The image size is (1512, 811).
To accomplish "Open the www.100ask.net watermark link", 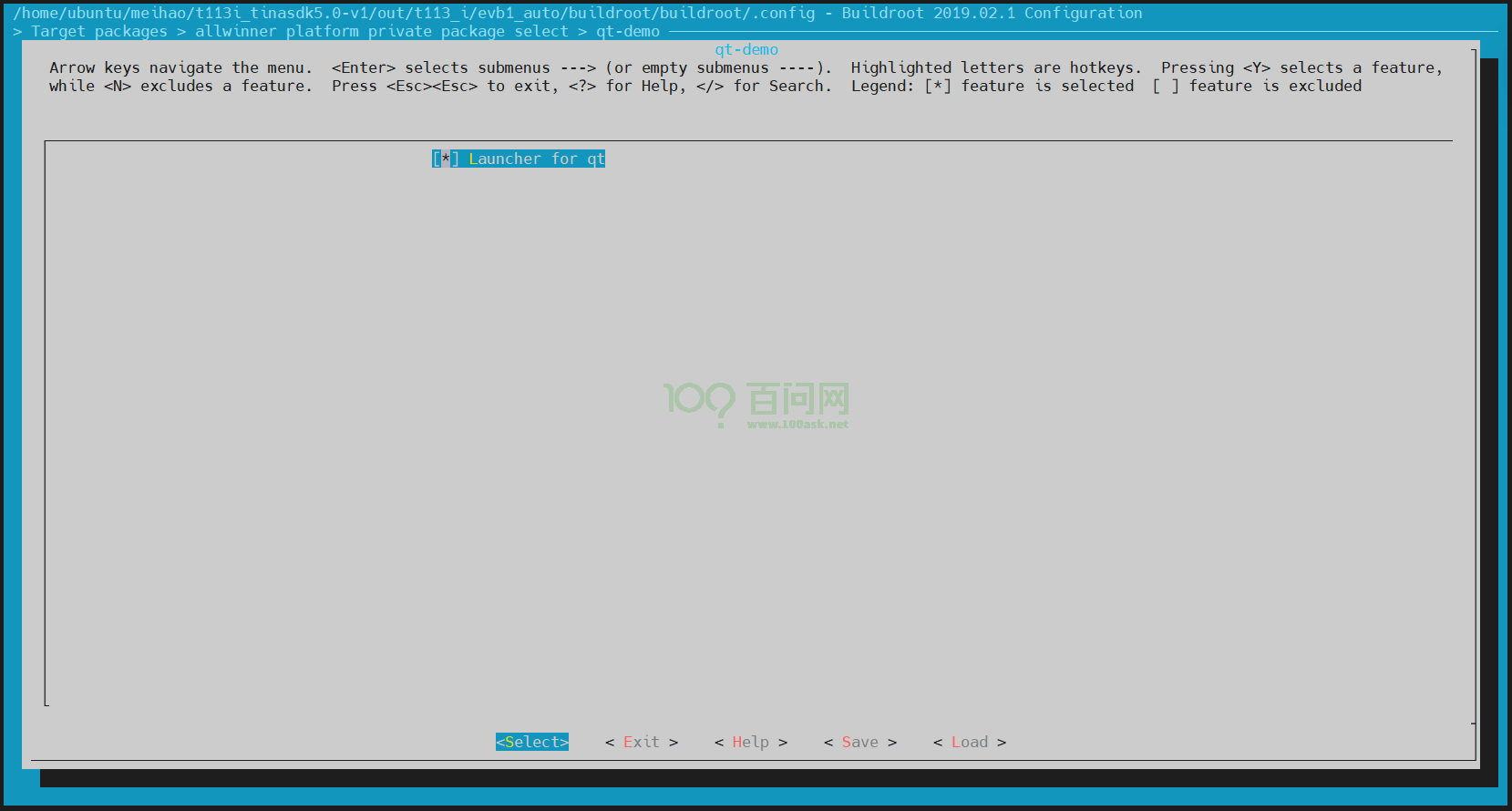I will (797, 424).
